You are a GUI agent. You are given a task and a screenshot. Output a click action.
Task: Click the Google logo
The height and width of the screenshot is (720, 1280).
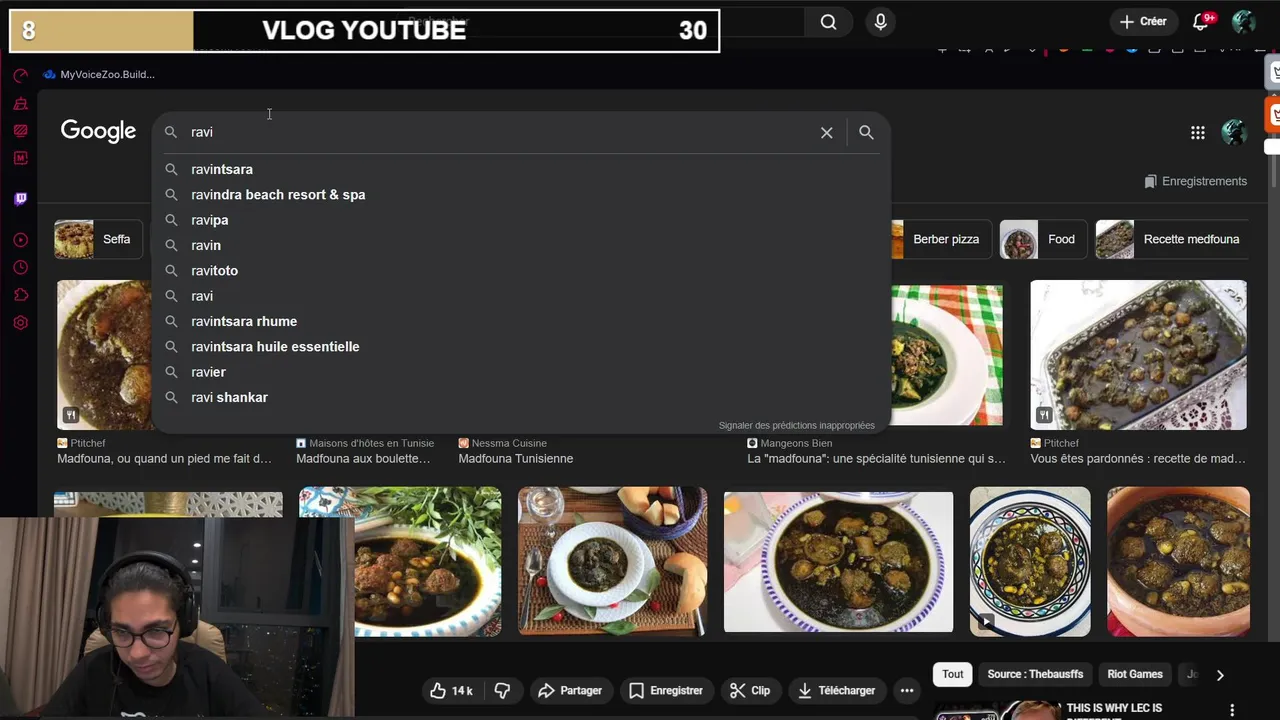[x=98, y=131]
